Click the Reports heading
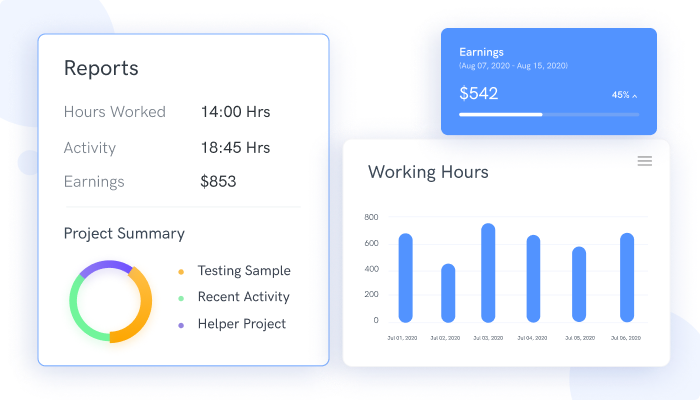Viewport: 700px width, 400px height. coord(101,68)
